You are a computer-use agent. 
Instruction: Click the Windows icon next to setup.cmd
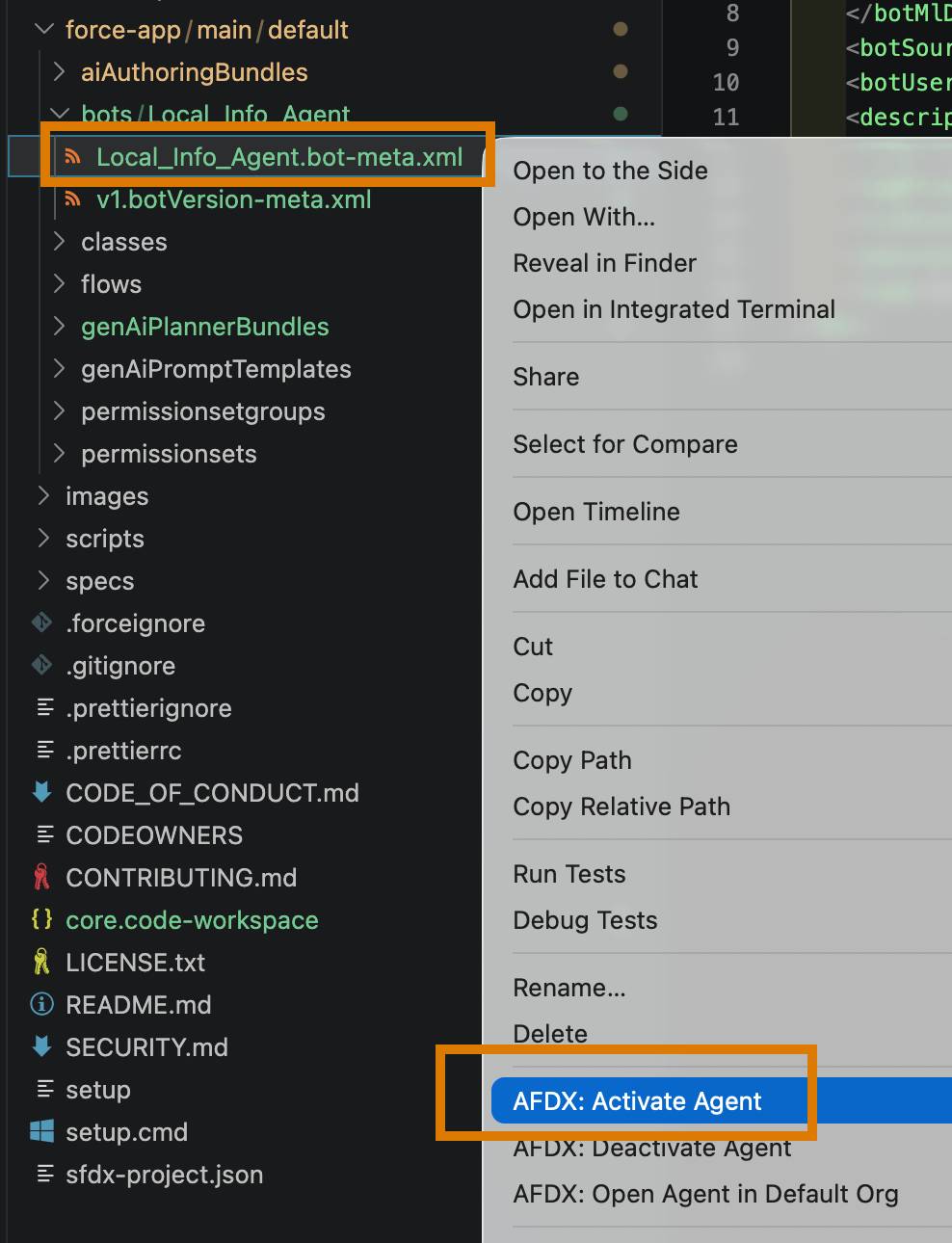pos(40,1131)
